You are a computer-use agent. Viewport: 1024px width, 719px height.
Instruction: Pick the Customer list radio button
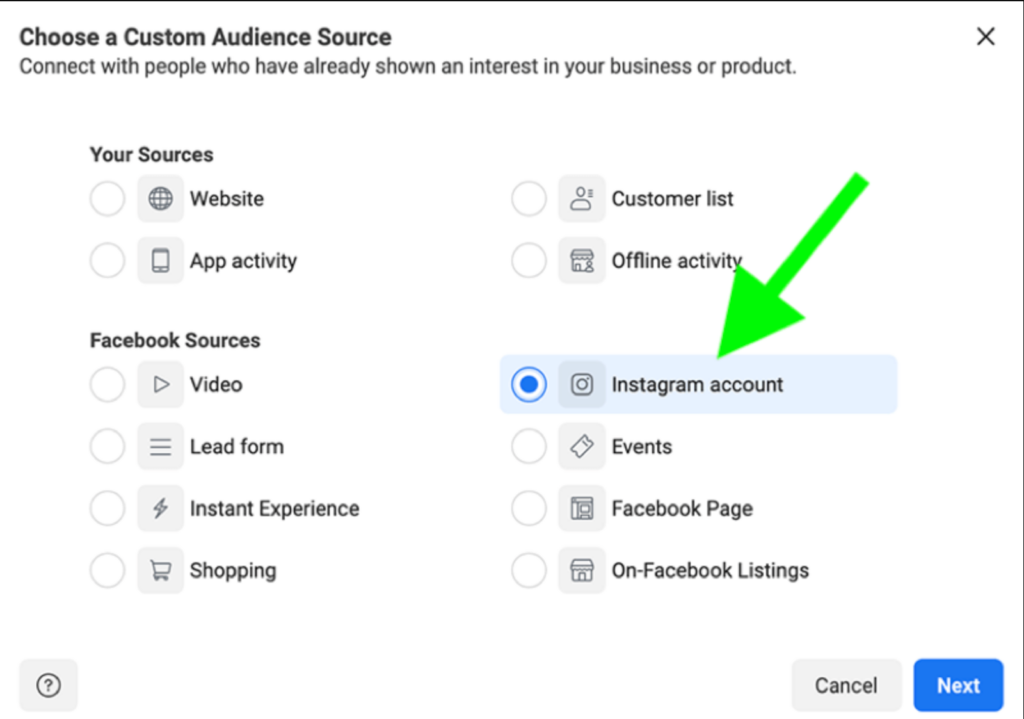[529, 199]
